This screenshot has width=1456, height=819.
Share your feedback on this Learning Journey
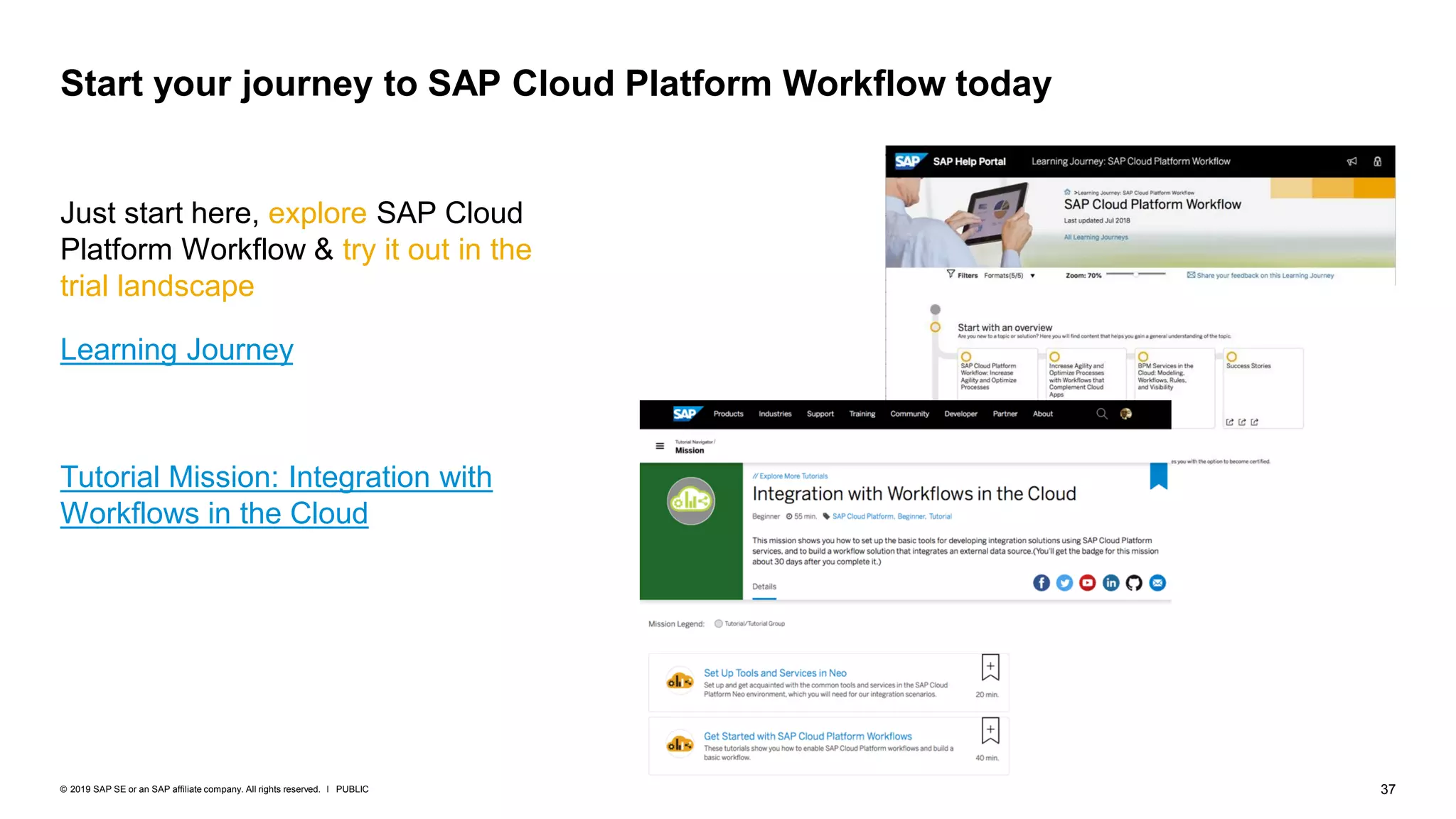[x=1260, y=275]
